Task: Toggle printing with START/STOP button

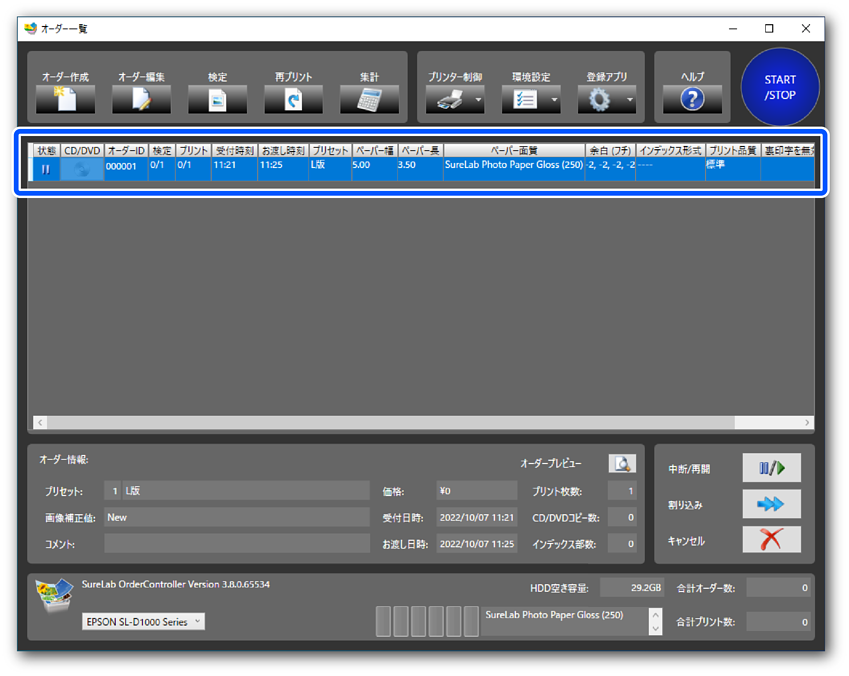Action: (x=780, y=88)
